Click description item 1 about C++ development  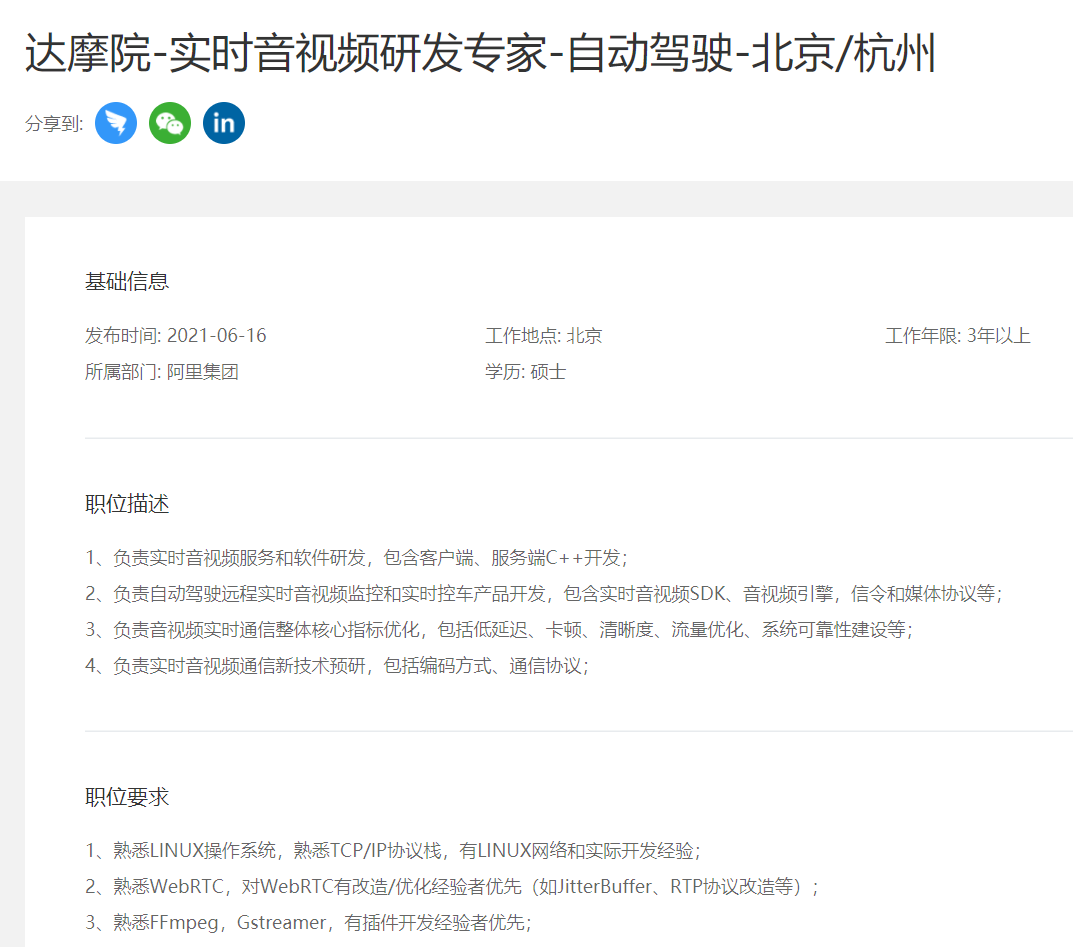(356, 557)
